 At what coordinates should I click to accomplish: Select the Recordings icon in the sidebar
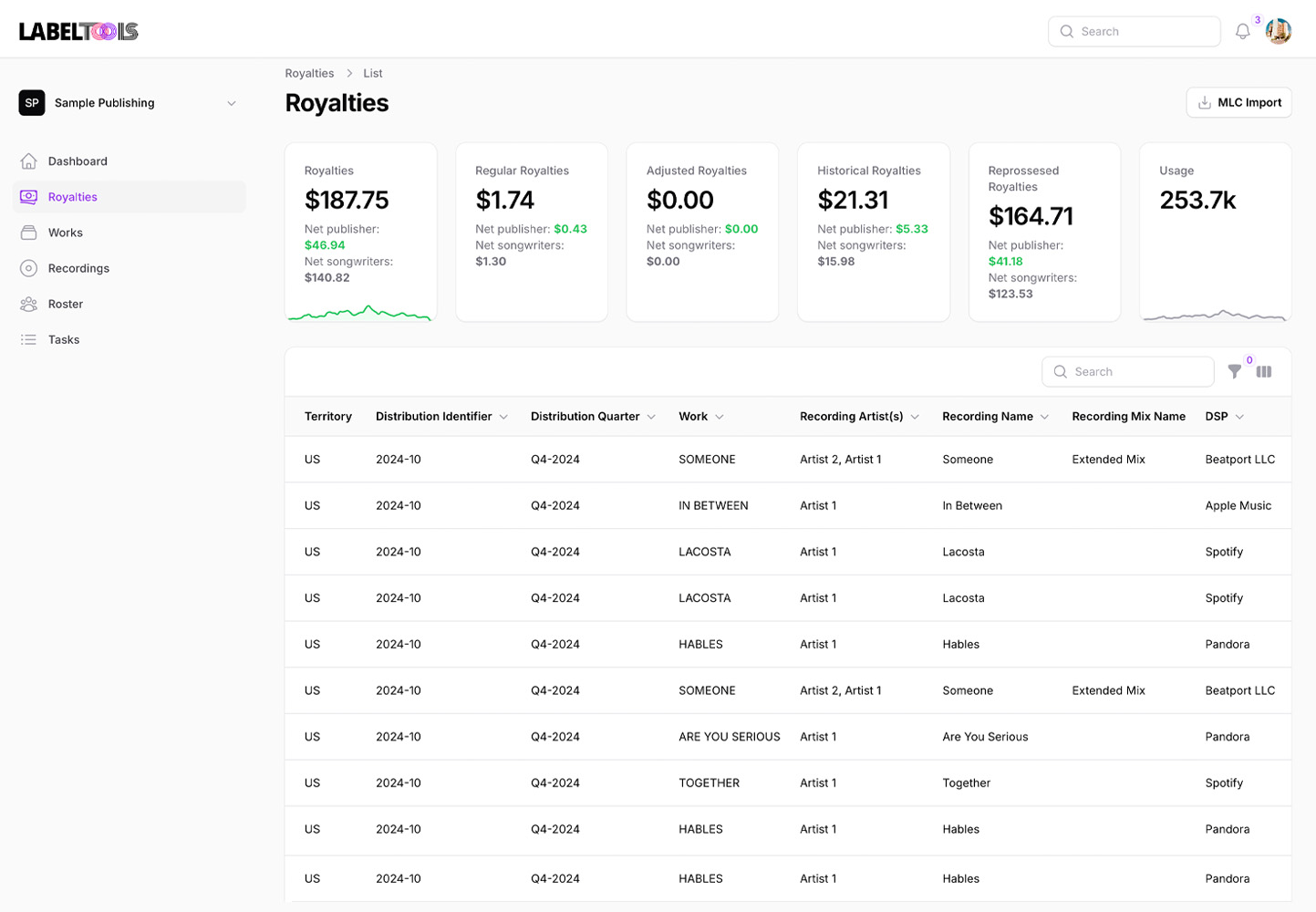coord(27,268)
